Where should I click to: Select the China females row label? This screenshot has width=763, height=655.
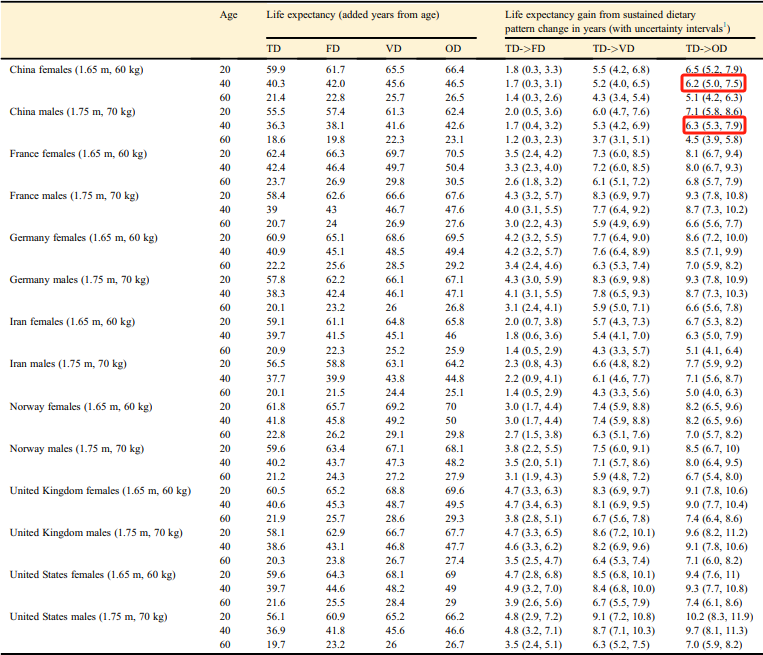[76, 70]
